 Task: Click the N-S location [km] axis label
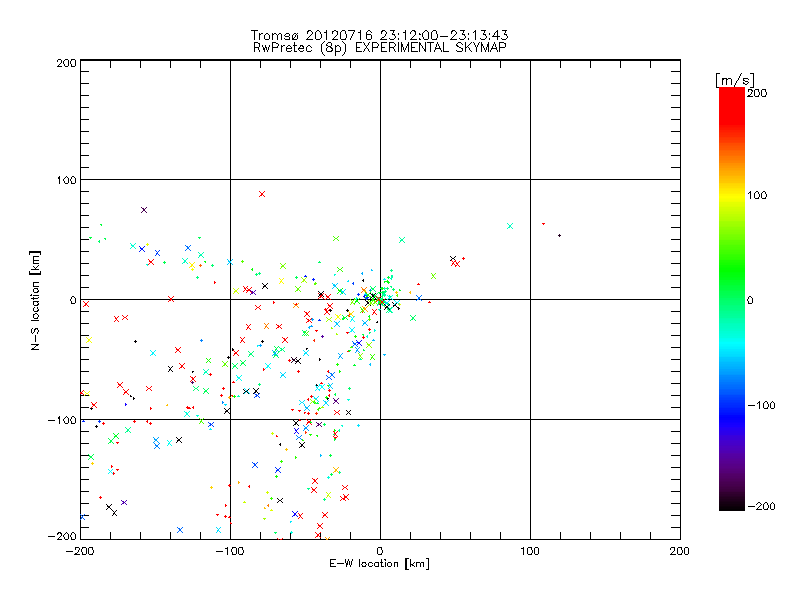coord(35,301)
